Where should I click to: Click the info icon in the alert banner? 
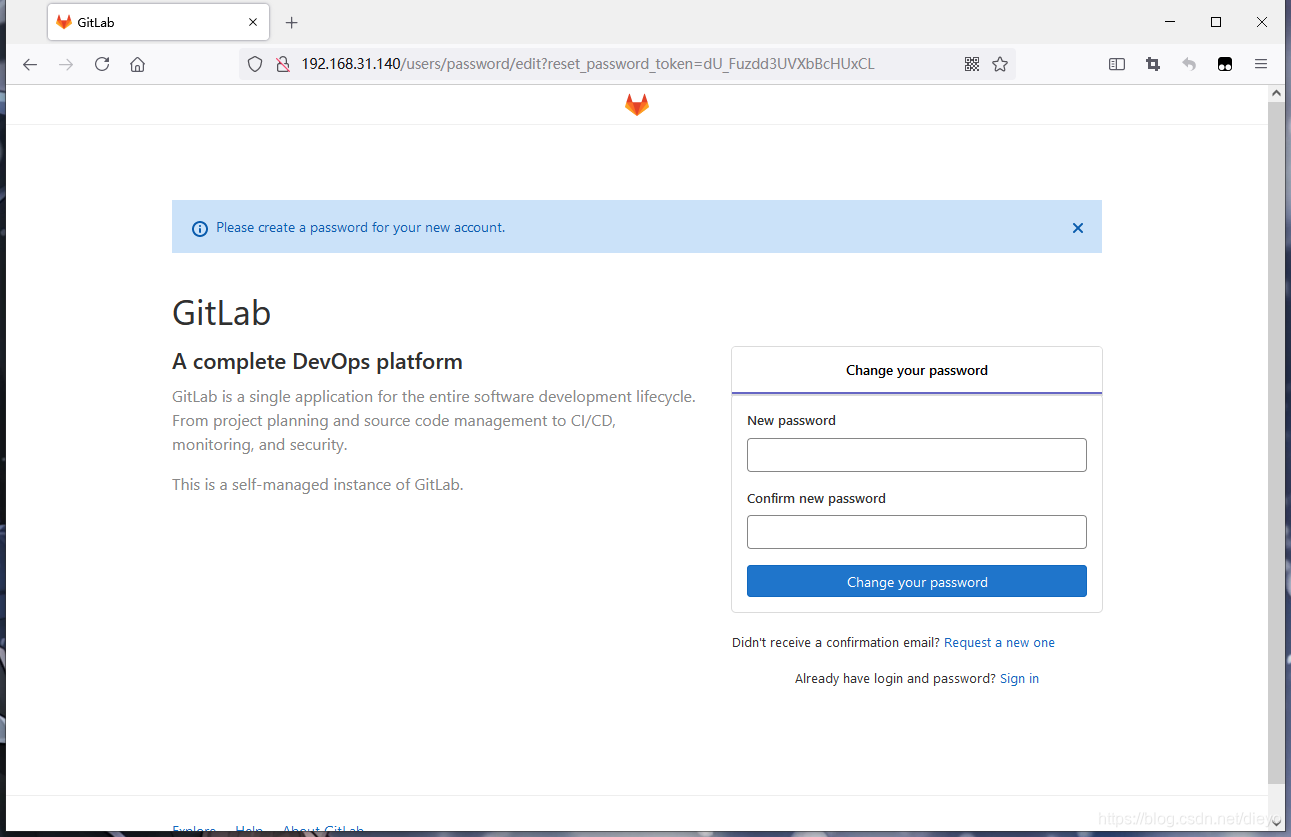coord(199,228)
